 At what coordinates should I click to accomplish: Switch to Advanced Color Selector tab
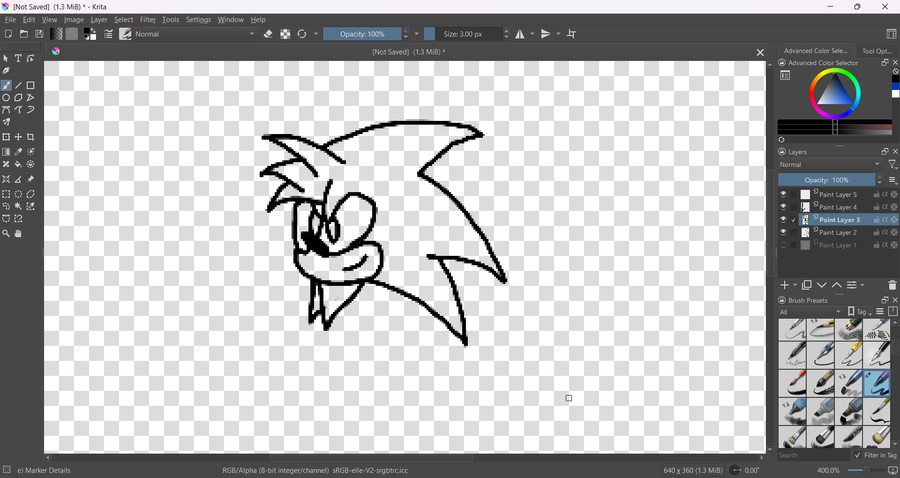click(815, 50)
